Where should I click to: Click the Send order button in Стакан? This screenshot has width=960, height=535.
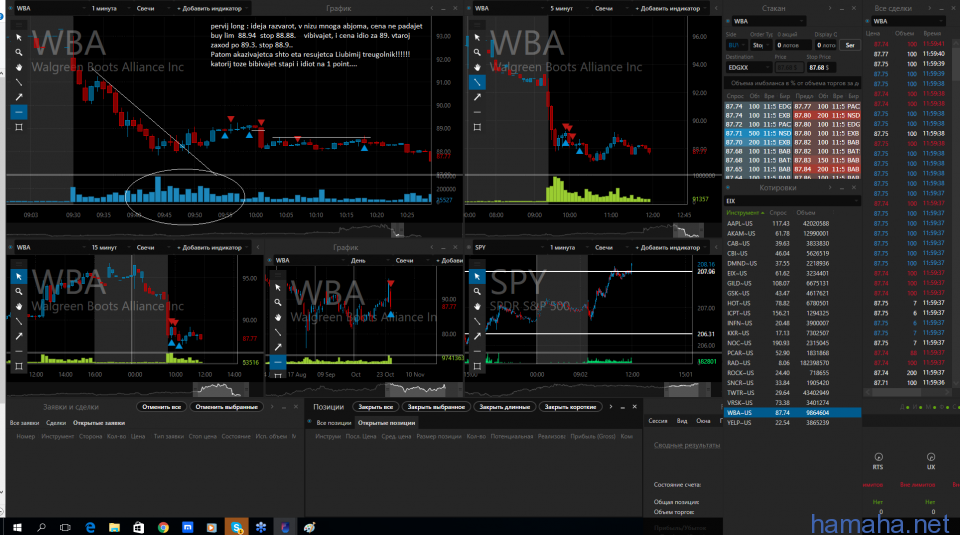pos(850,45)
